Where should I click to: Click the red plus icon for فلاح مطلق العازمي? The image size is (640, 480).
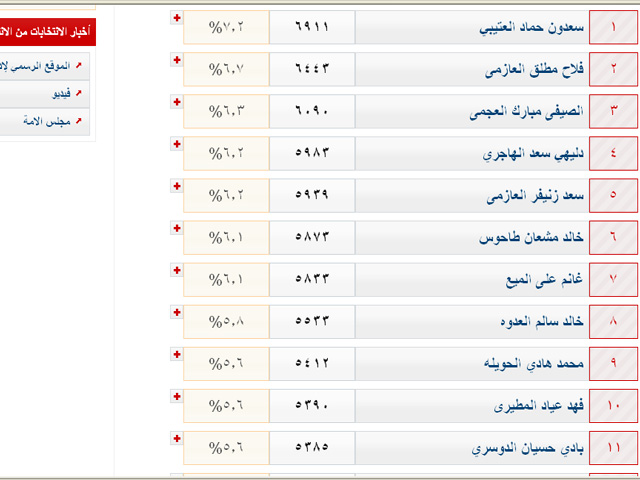point(177,60)
